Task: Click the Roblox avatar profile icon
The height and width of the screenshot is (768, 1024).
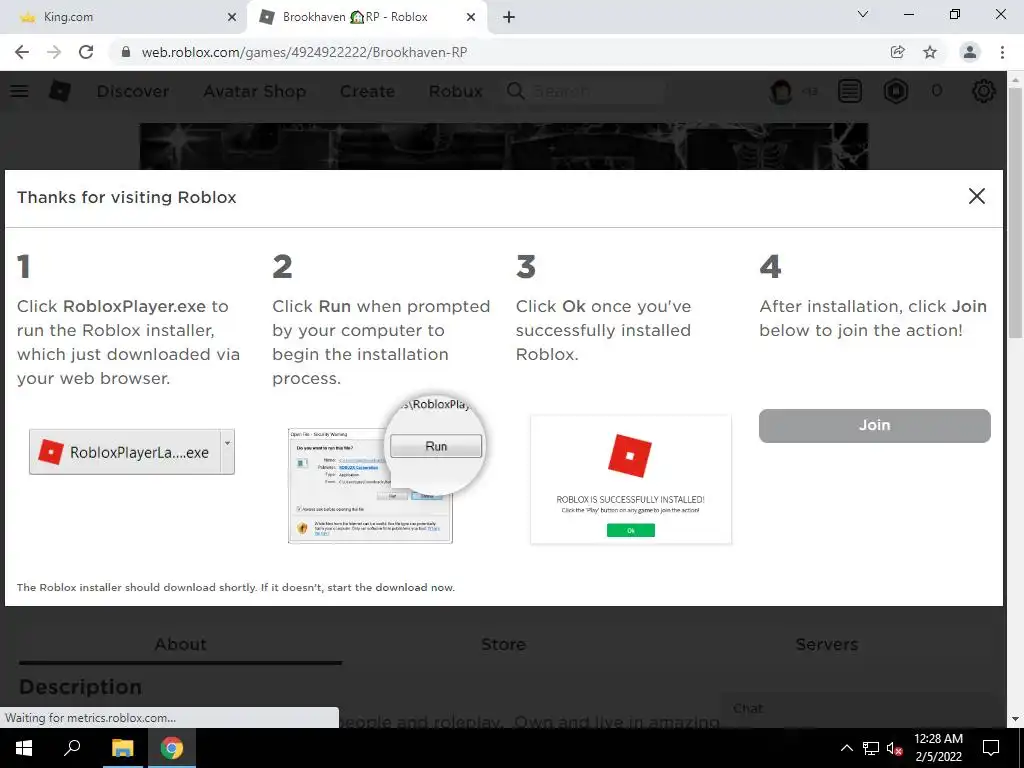Action: click(781, 91)
